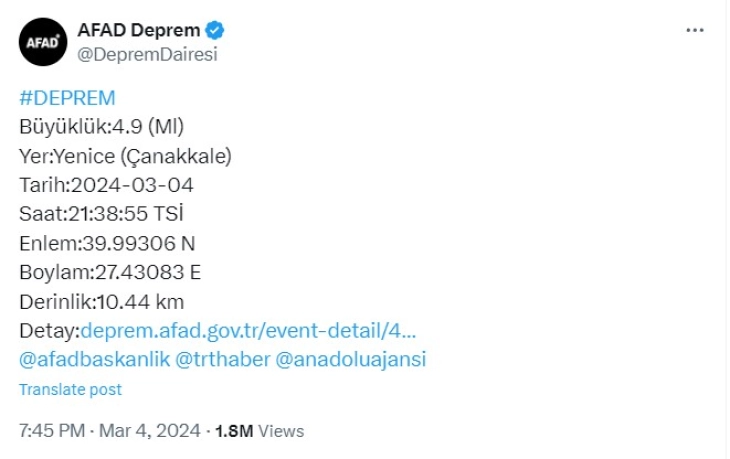Open the three-dot more options menu
The height and width of the screenshot is (459, 730).
[695, 31]
